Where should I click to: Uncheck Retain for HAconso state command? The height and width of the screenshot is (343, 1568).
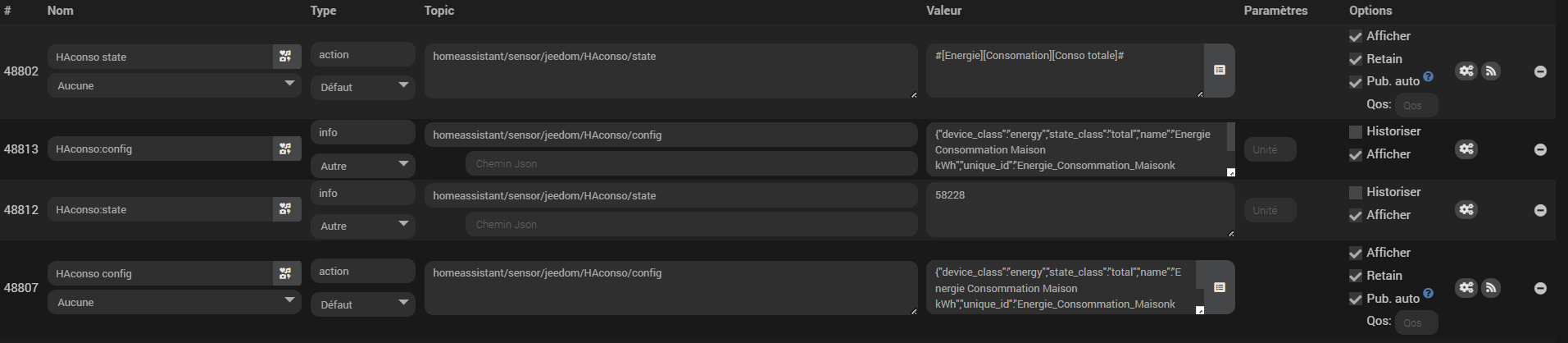coord(1356,59)
